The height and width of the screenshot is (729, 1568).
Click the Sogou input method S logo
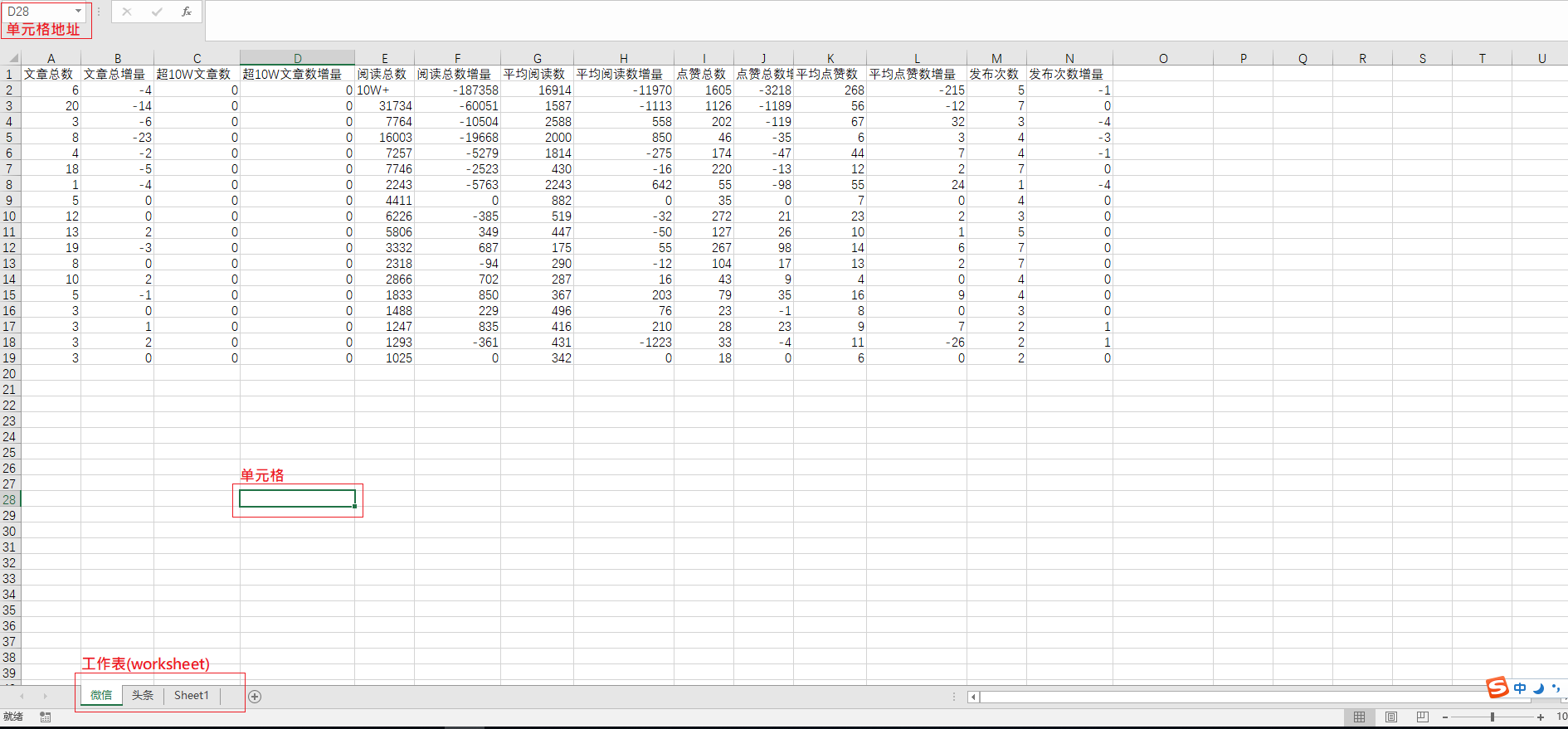[x=1497, y=688]
